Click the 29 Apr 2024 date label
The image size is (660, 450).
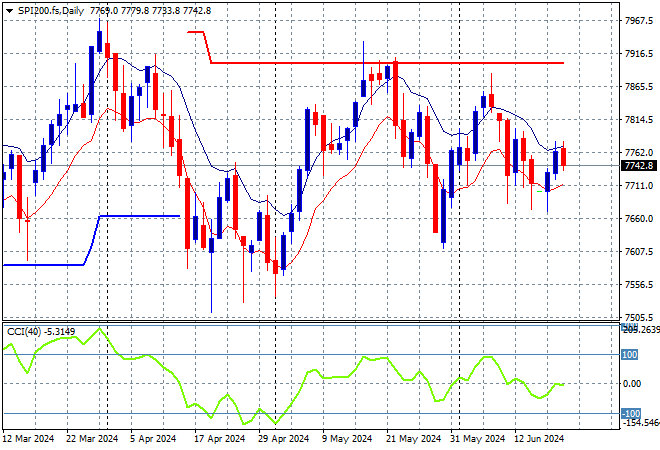click(283, 439)
